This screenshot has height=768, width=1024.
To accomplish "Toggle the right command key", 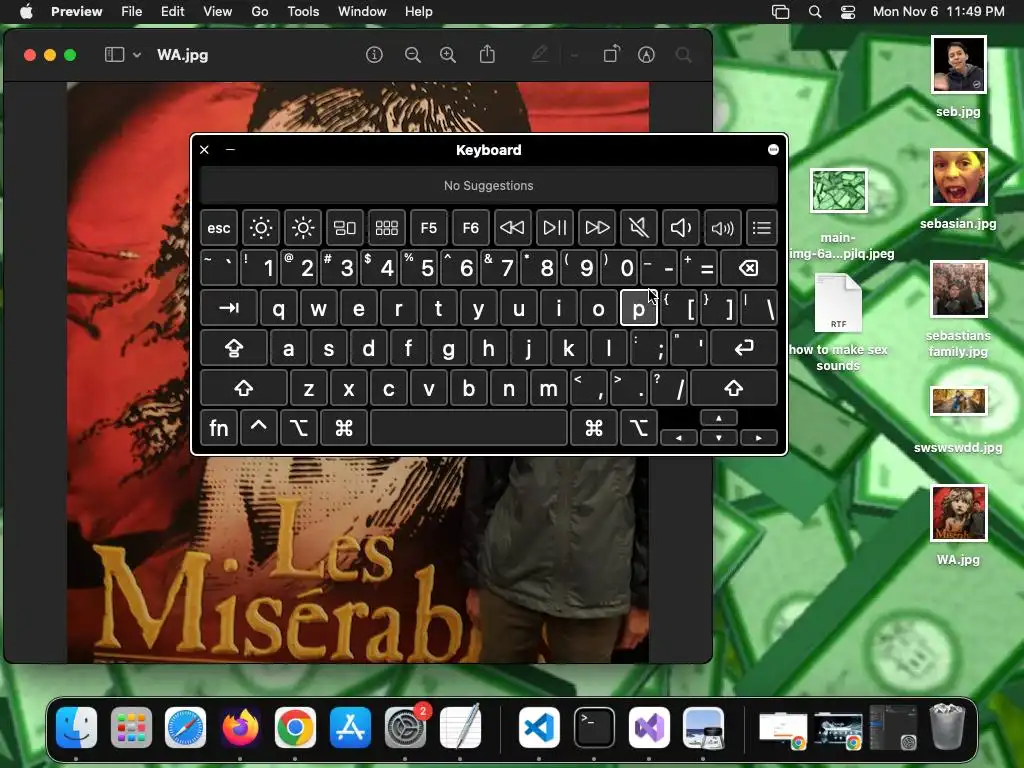I will coord(594,428).
